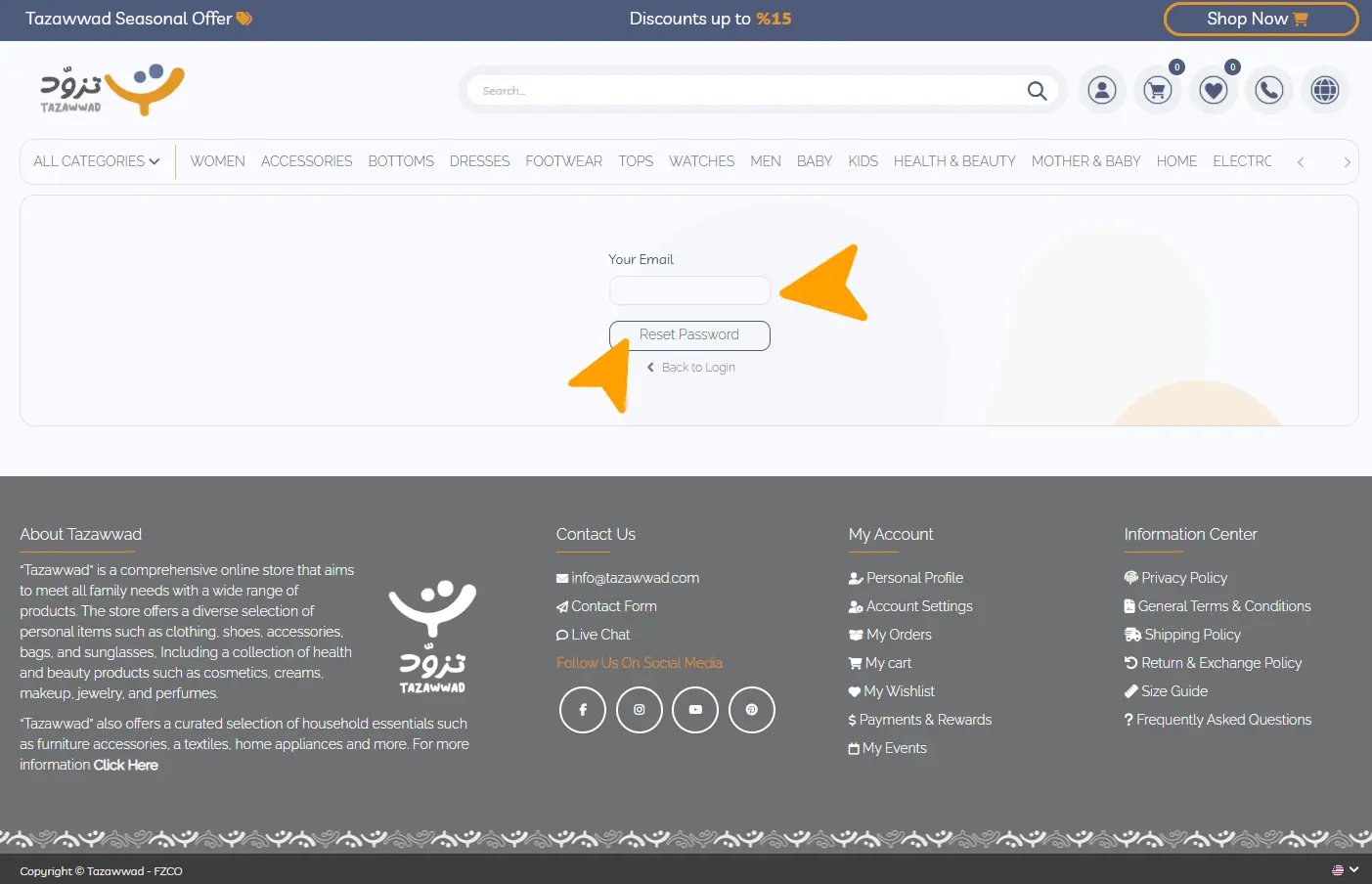Open My cart footer link

pyautogui.click(x=880, y=663)
